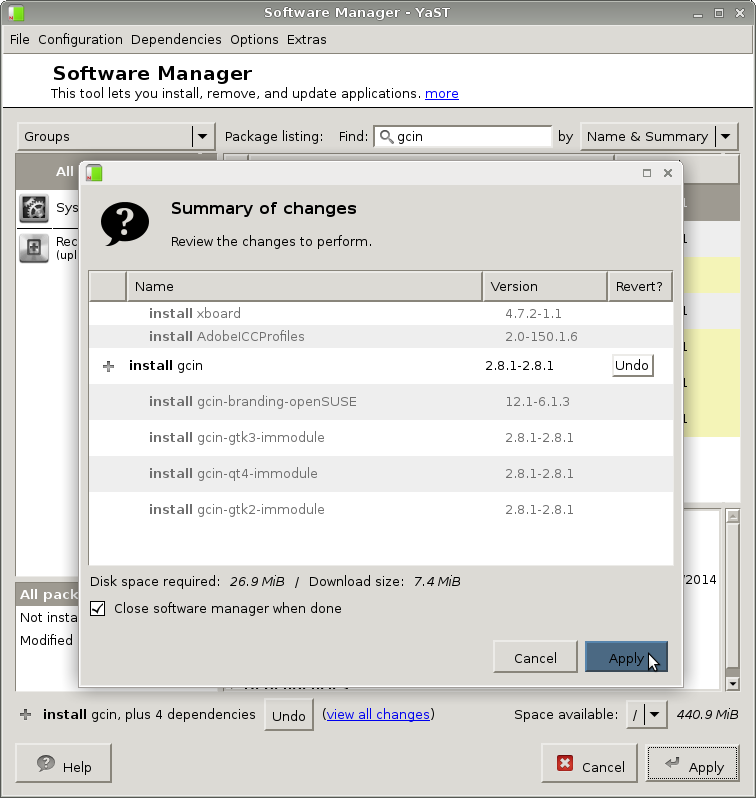756x798 pixels.
Task: Click the magnifier icon in Find field
Action: point(386,136)
